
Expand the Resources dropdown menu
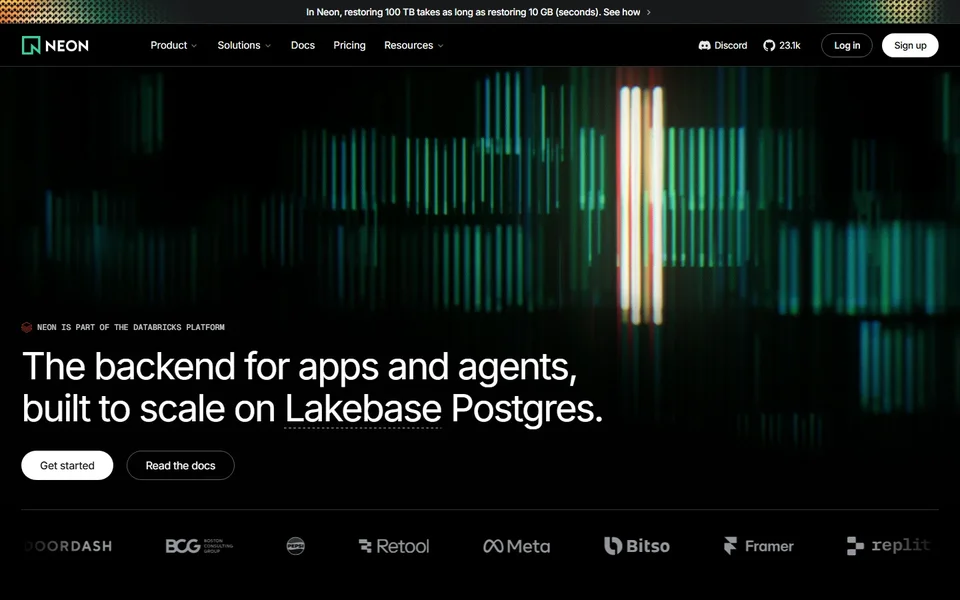coord(413,45)
